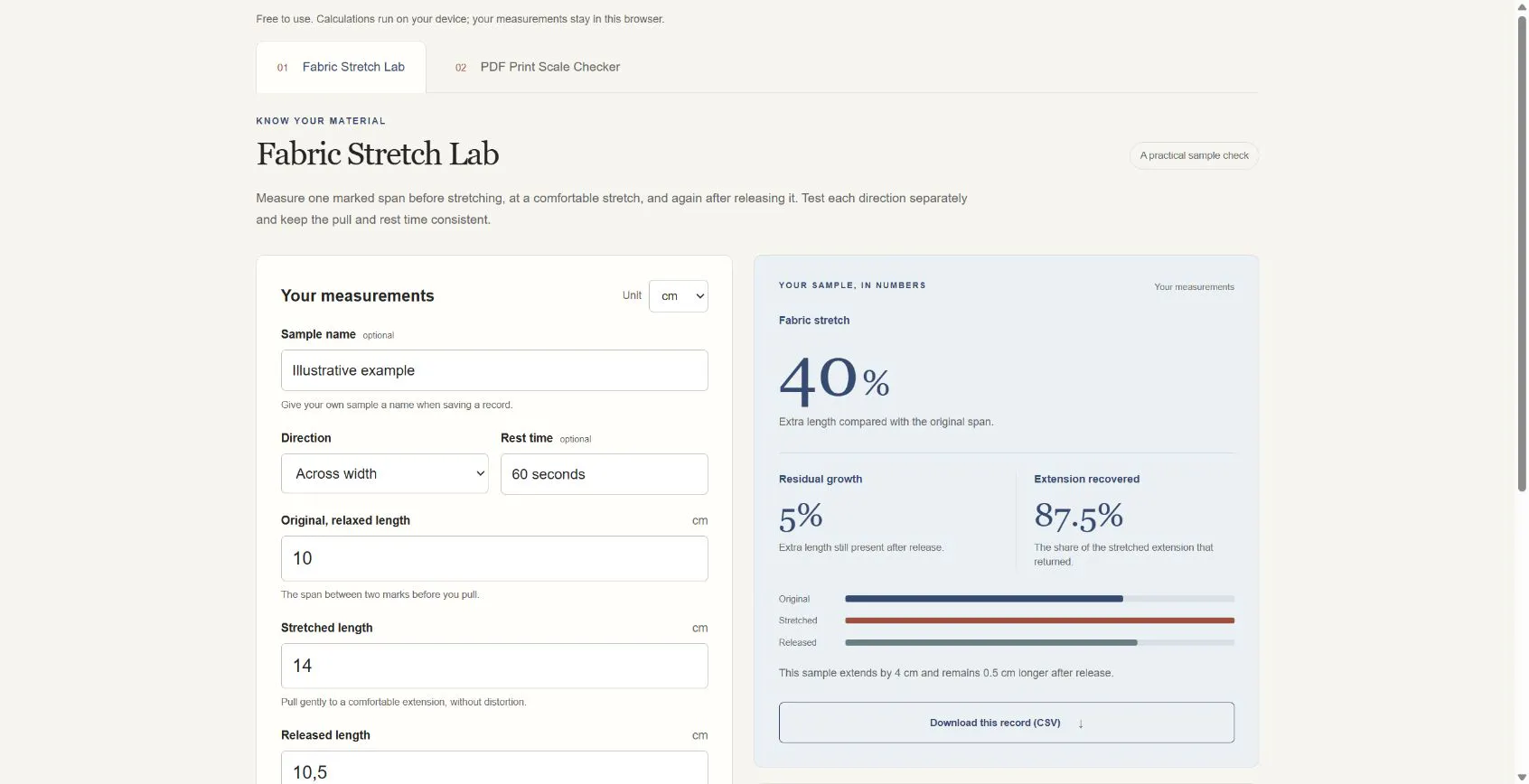
Task: Open the Unit dropdown set to cm
Action: (678, 296)
